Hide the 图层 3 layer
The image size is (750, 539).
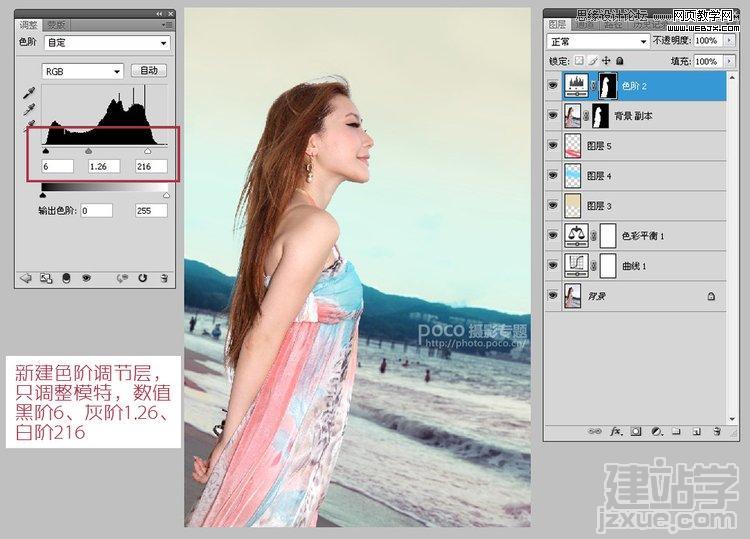553,206
